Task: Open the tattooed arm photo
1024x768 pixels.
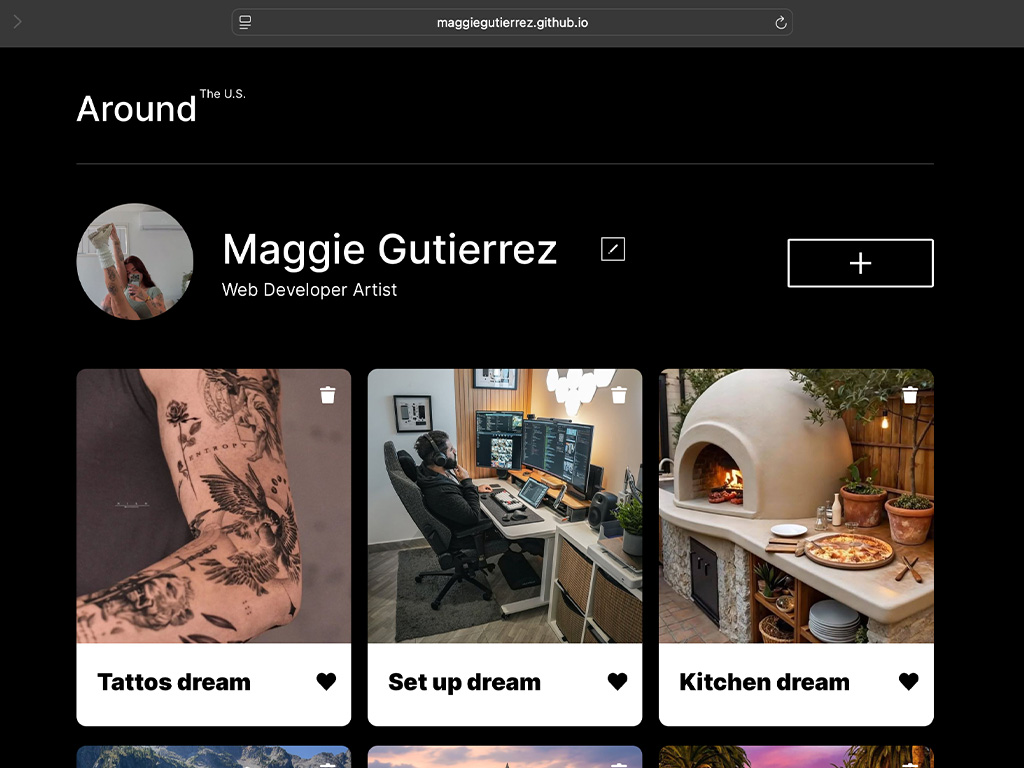Action: pyautogui.click(x=213, y=506)
